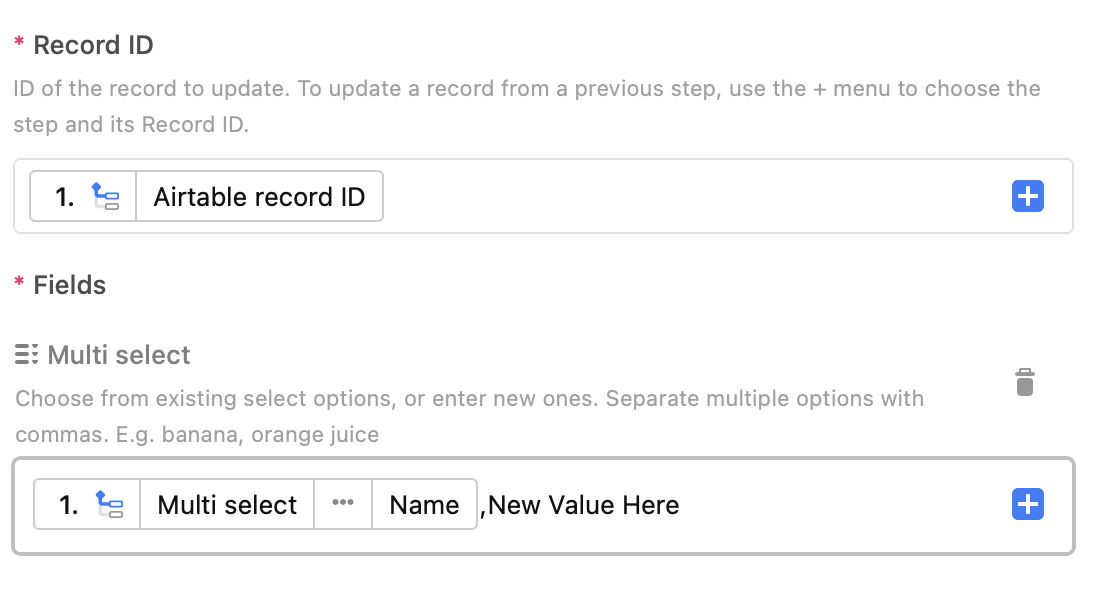
Task: Delete the Multi select field with trash icon
Action: click(1025, 382)
